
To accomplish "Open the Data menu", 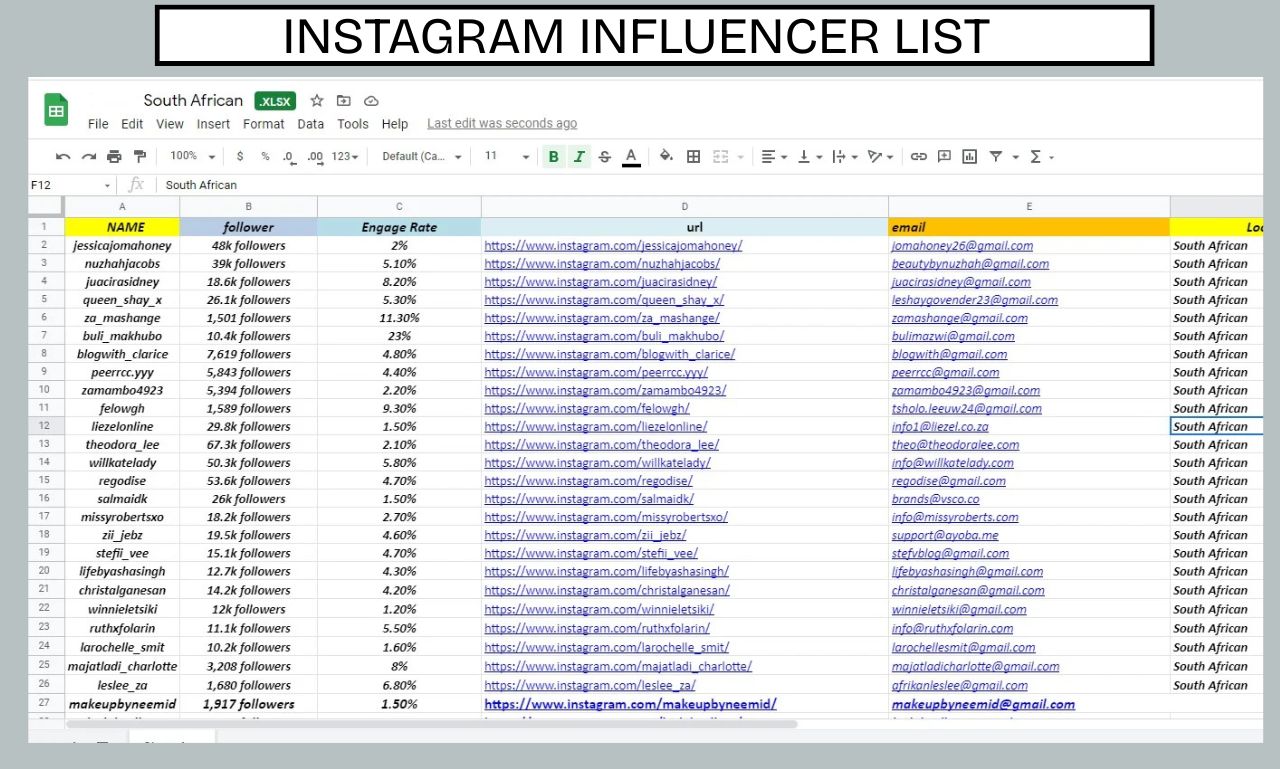I will 310,124.
